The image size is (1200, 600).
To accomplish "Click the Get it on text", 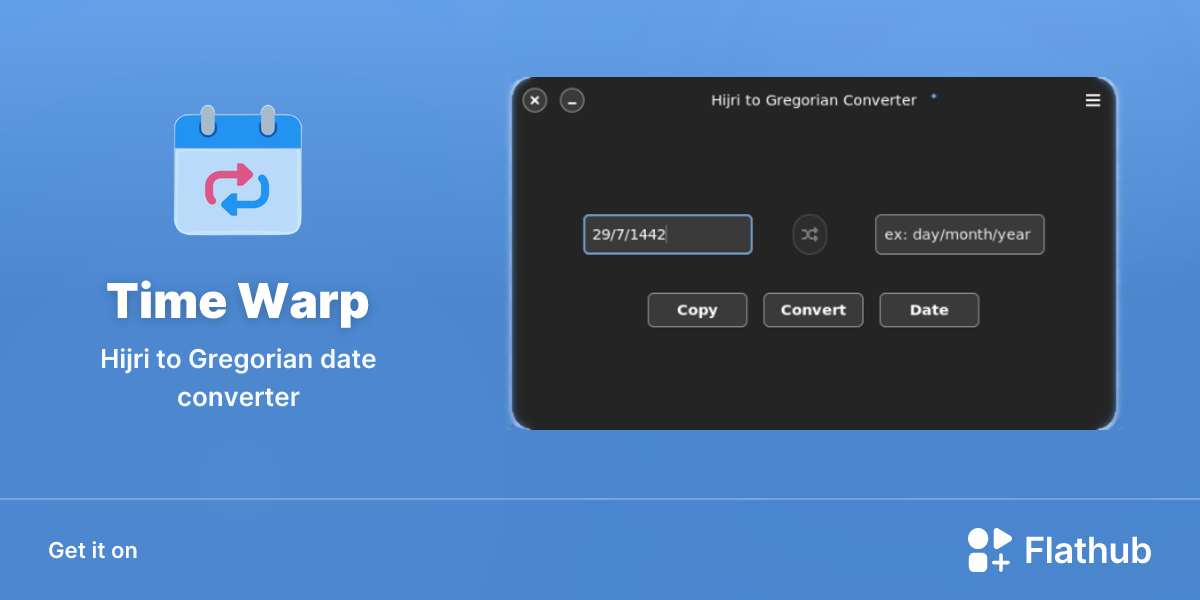I will pos(93,550).
